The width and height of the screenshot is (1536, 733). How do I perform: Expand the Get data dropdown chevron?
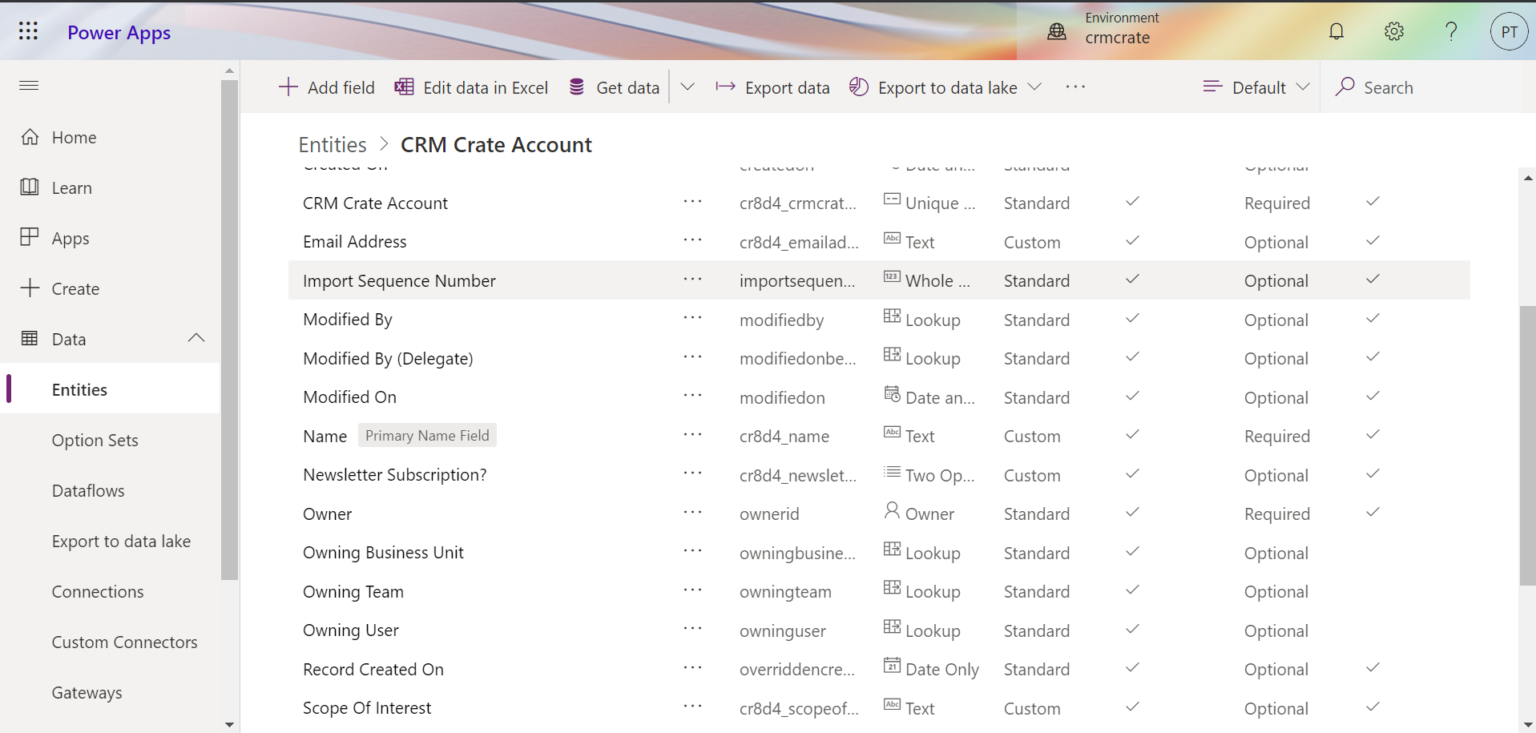tap(687, 87)
